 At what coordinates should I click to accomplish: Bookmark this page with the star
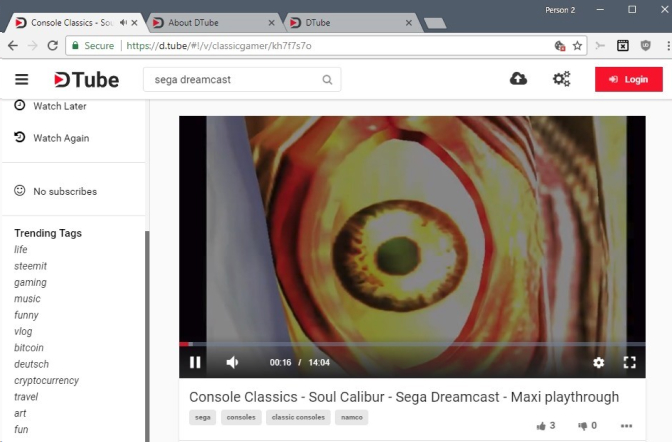pyautogui.click(x=577, y=45)
